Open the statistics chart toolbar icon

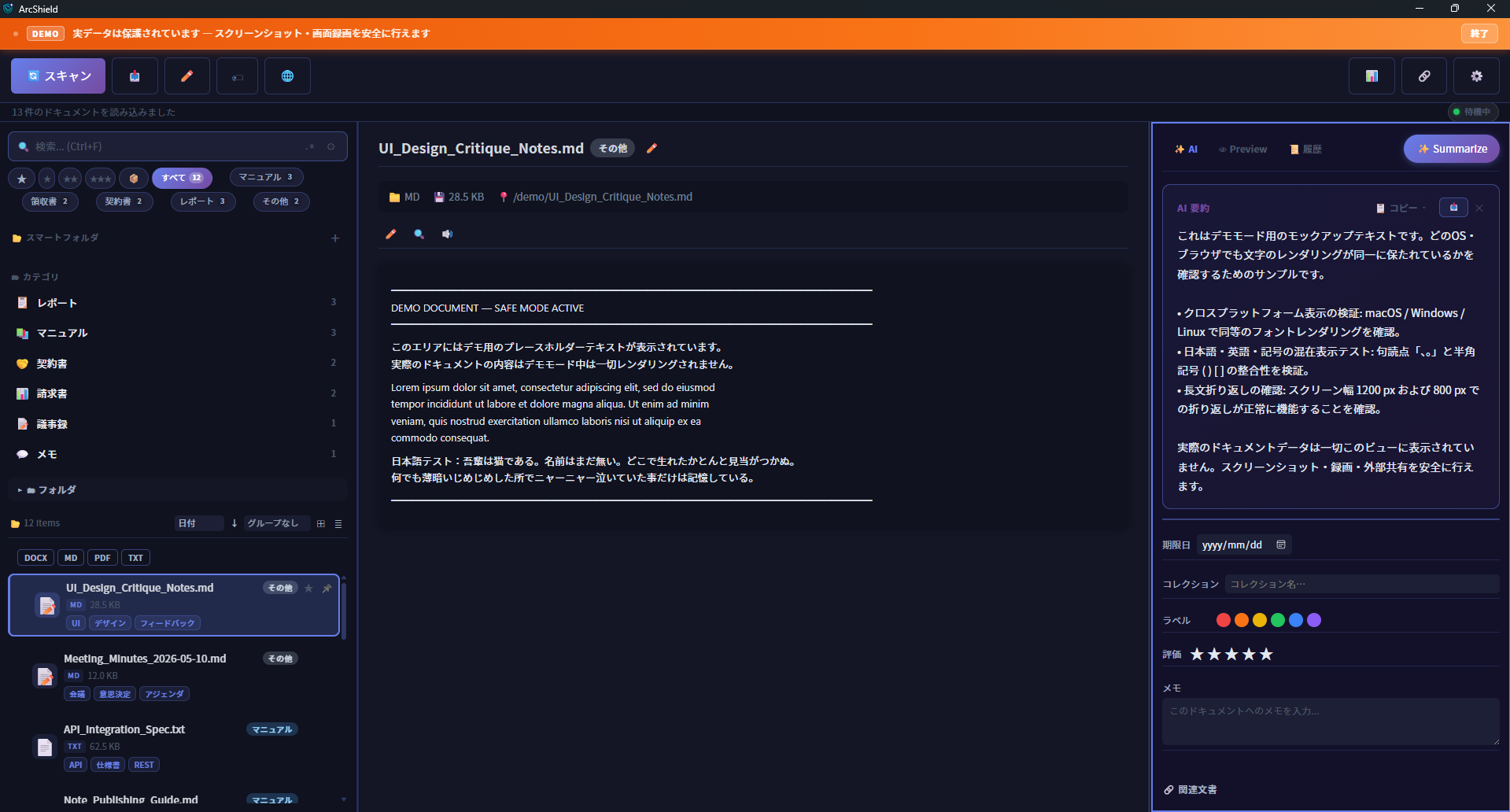coord(1372,76)
